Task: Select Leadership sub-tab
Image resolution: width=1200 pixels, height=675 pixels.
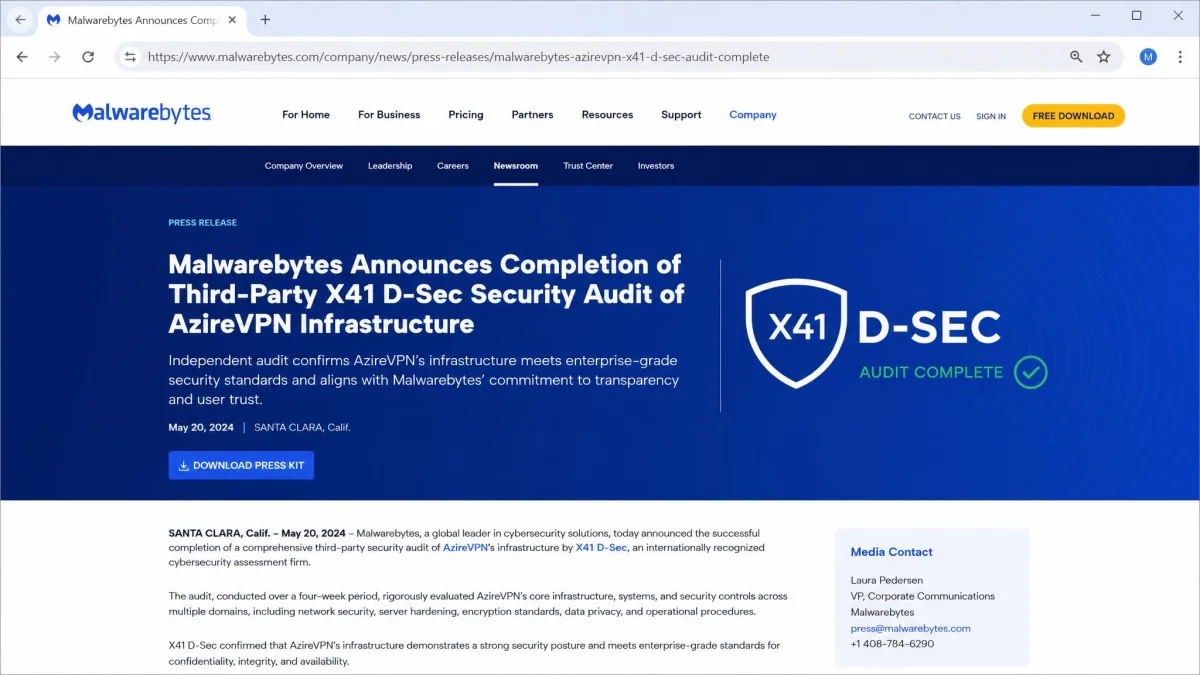Action: 390,166
